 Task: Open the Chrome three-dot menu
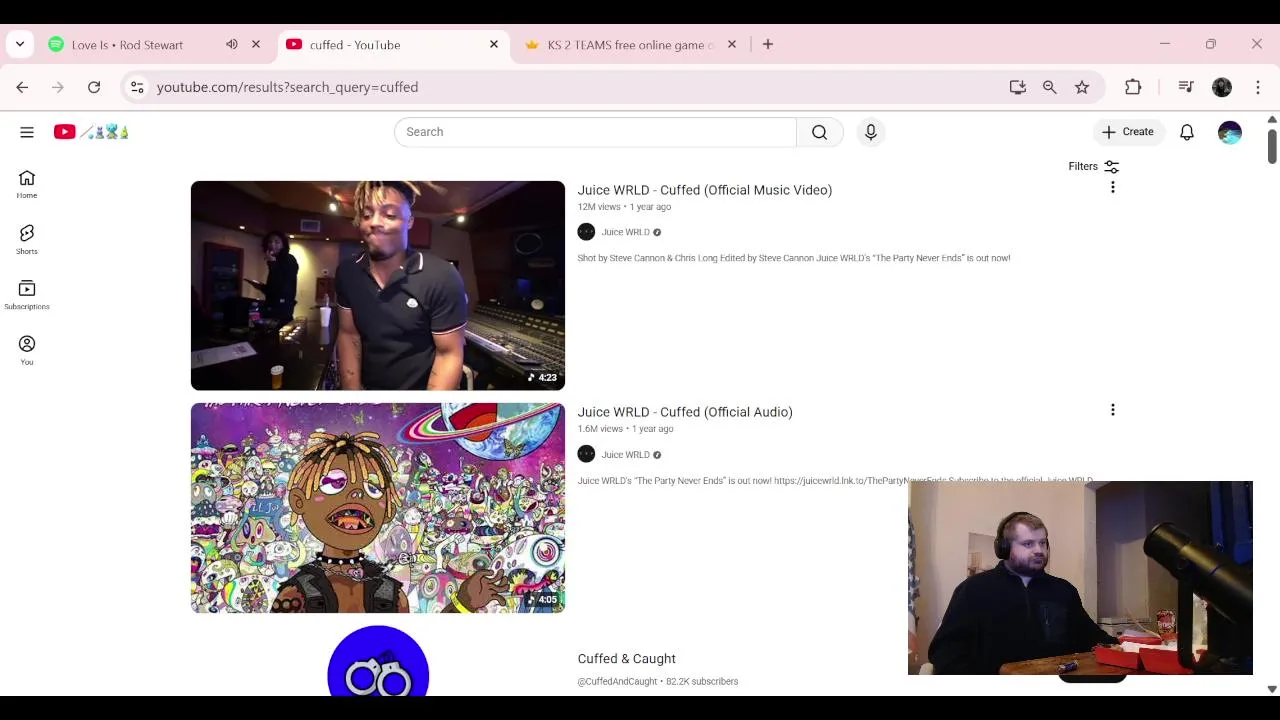click(1258, 87)
